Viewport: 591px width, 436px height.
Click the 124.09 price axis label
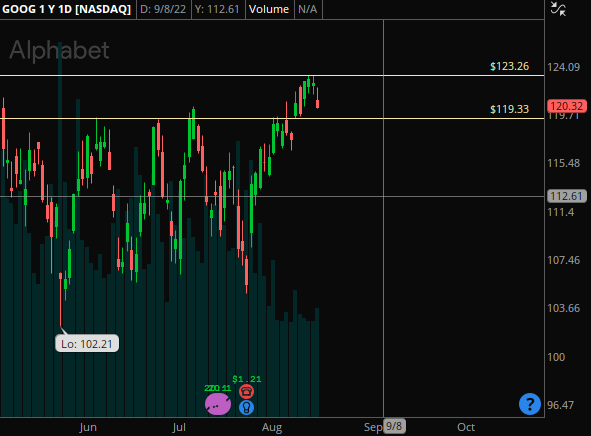coord(563,67)
